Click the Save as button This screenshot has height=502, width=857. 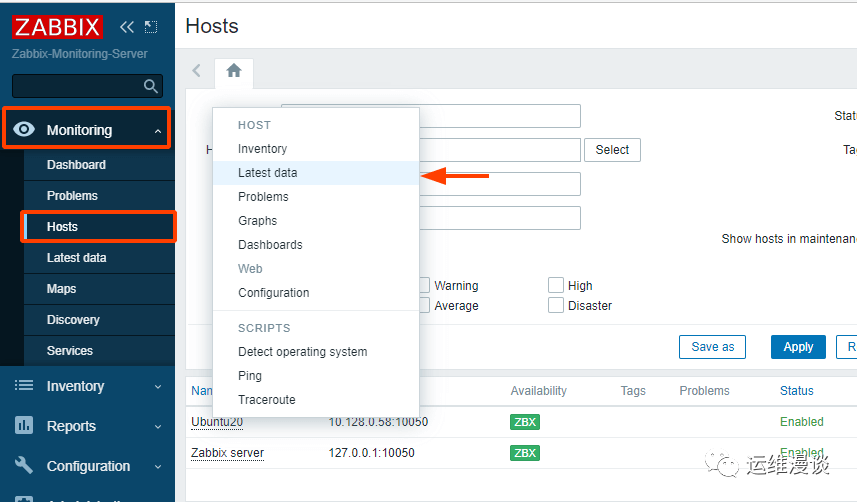(712, 347)
